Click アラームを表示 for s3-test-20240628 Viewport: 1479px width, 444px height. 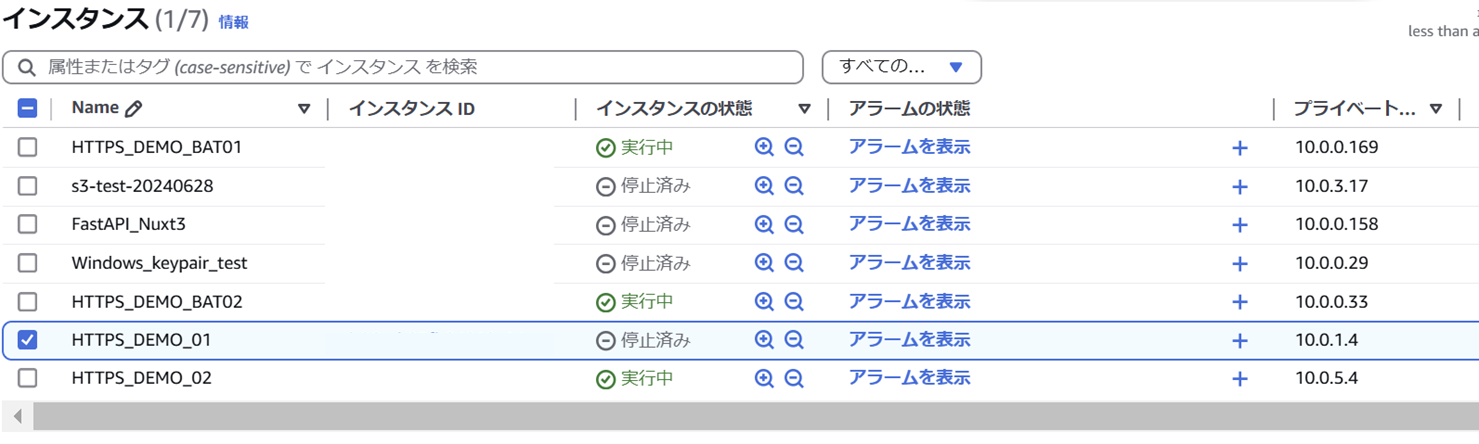coord(909,185)
